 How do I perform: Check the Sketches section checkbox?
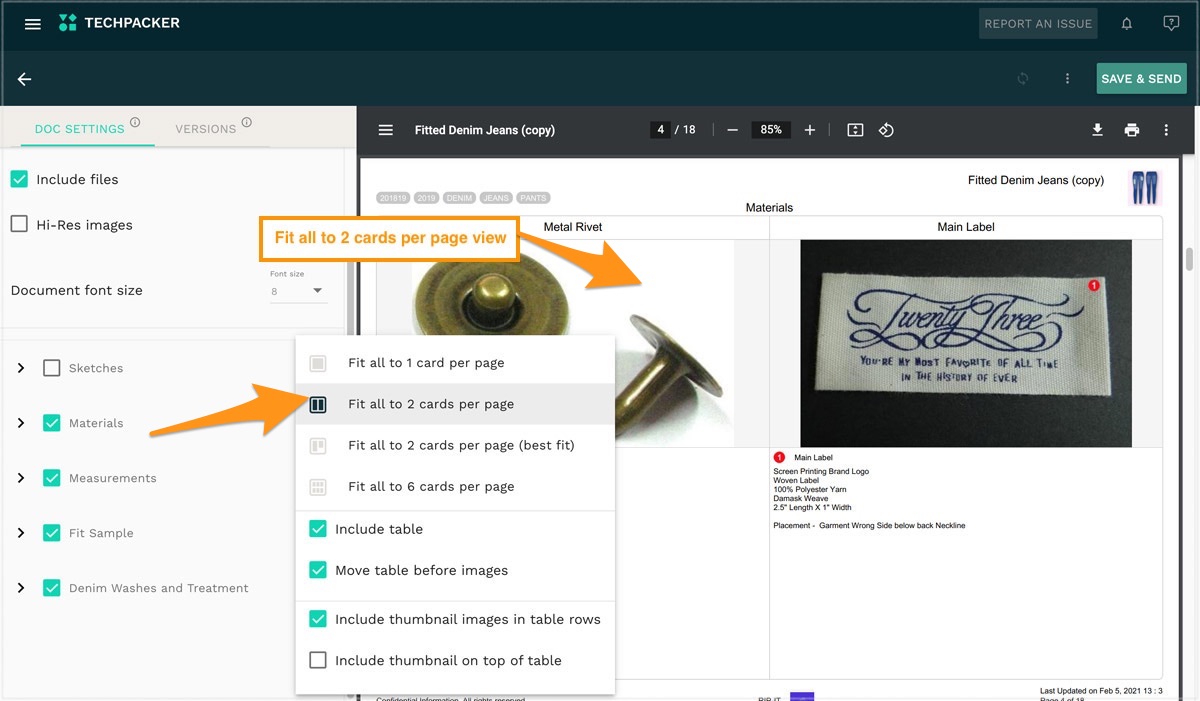click(52, 368)
